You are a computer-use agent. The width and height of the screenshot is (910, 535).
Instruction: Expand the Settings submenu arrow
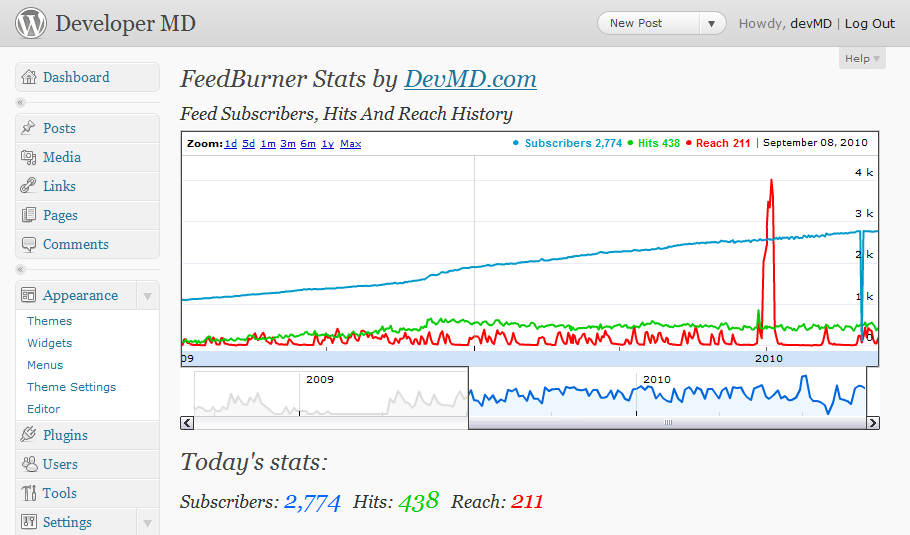click(147, 523)
